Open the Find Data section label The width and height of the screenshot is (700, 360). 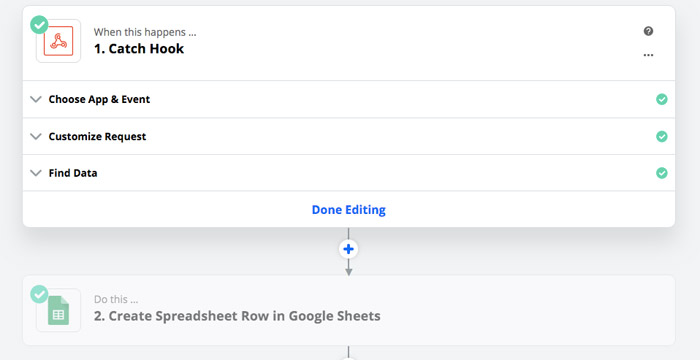pyautogui.click(x=73, y=173)
